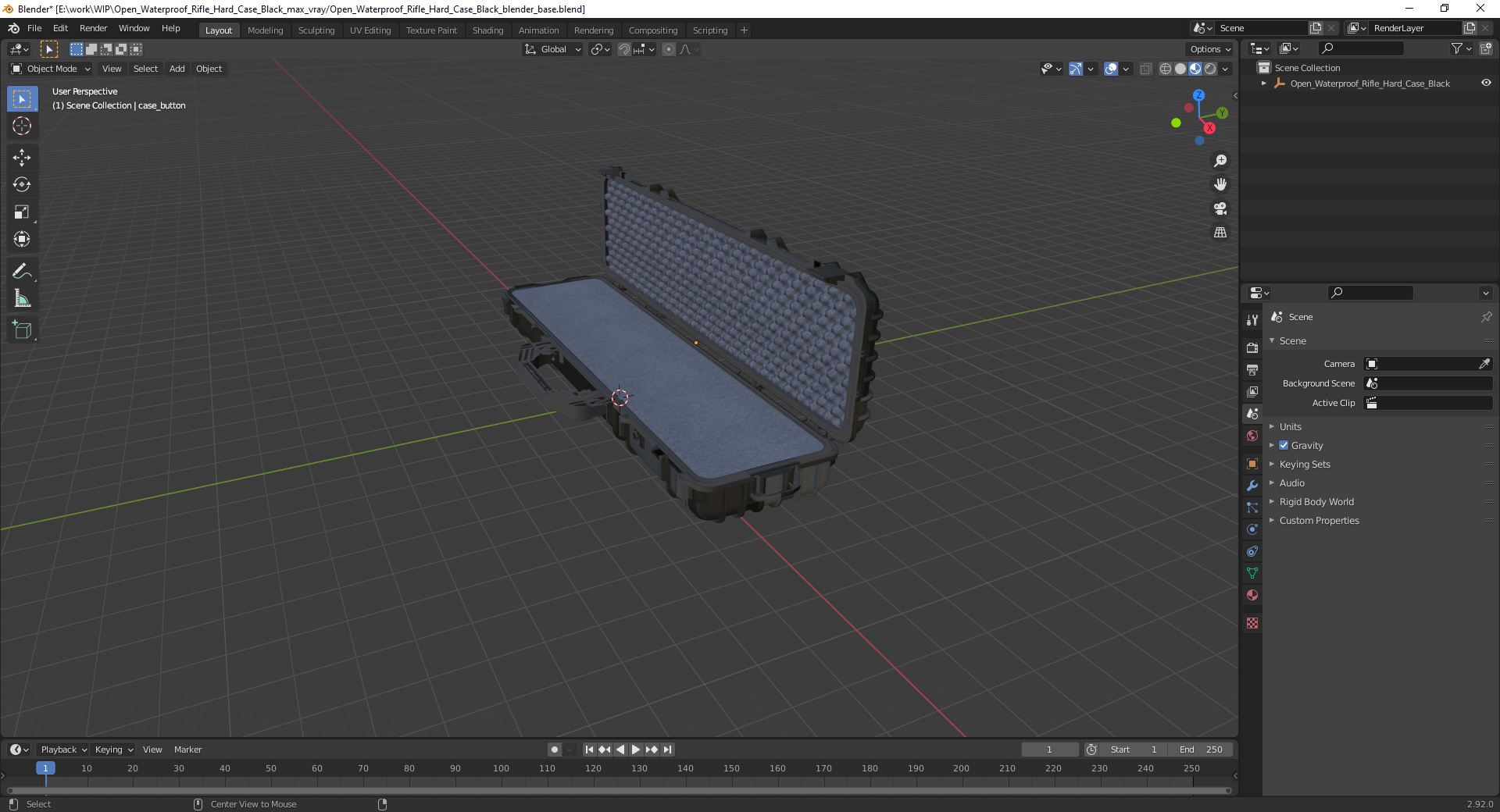Open the Render menu

tap(93, 28)
